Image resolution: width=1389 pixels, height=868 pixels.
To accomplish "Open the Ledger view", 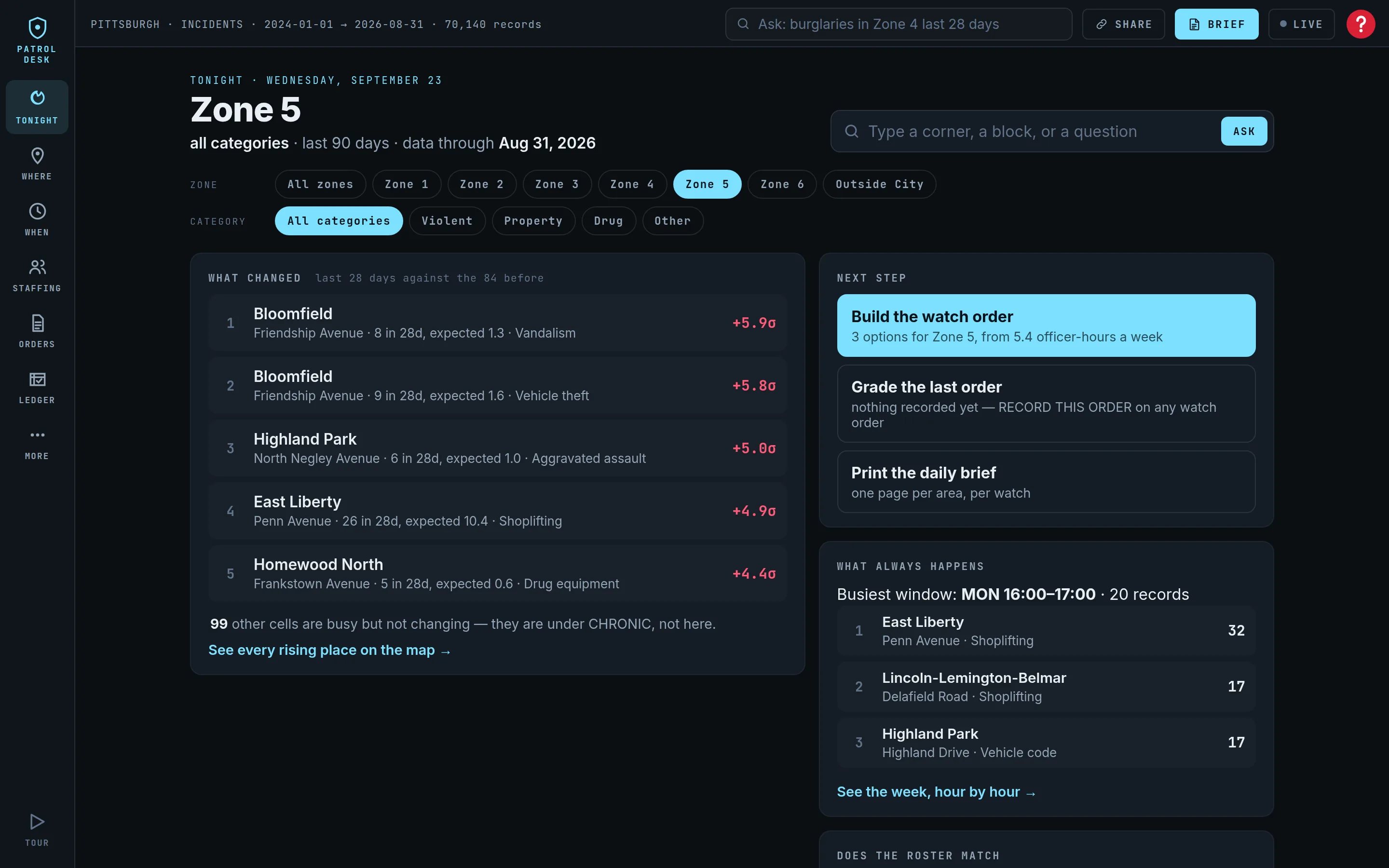I will coord(37,387).
